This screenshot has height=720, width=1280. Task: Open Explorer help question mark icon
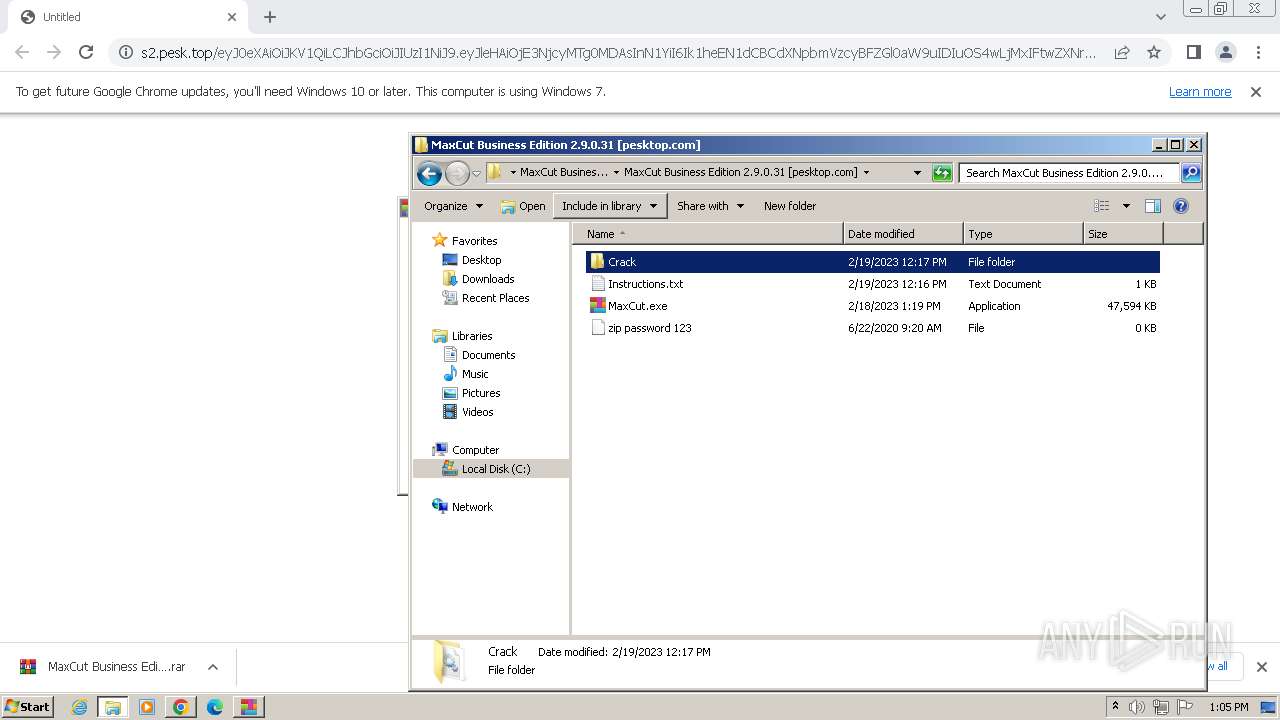point(1181,206)
